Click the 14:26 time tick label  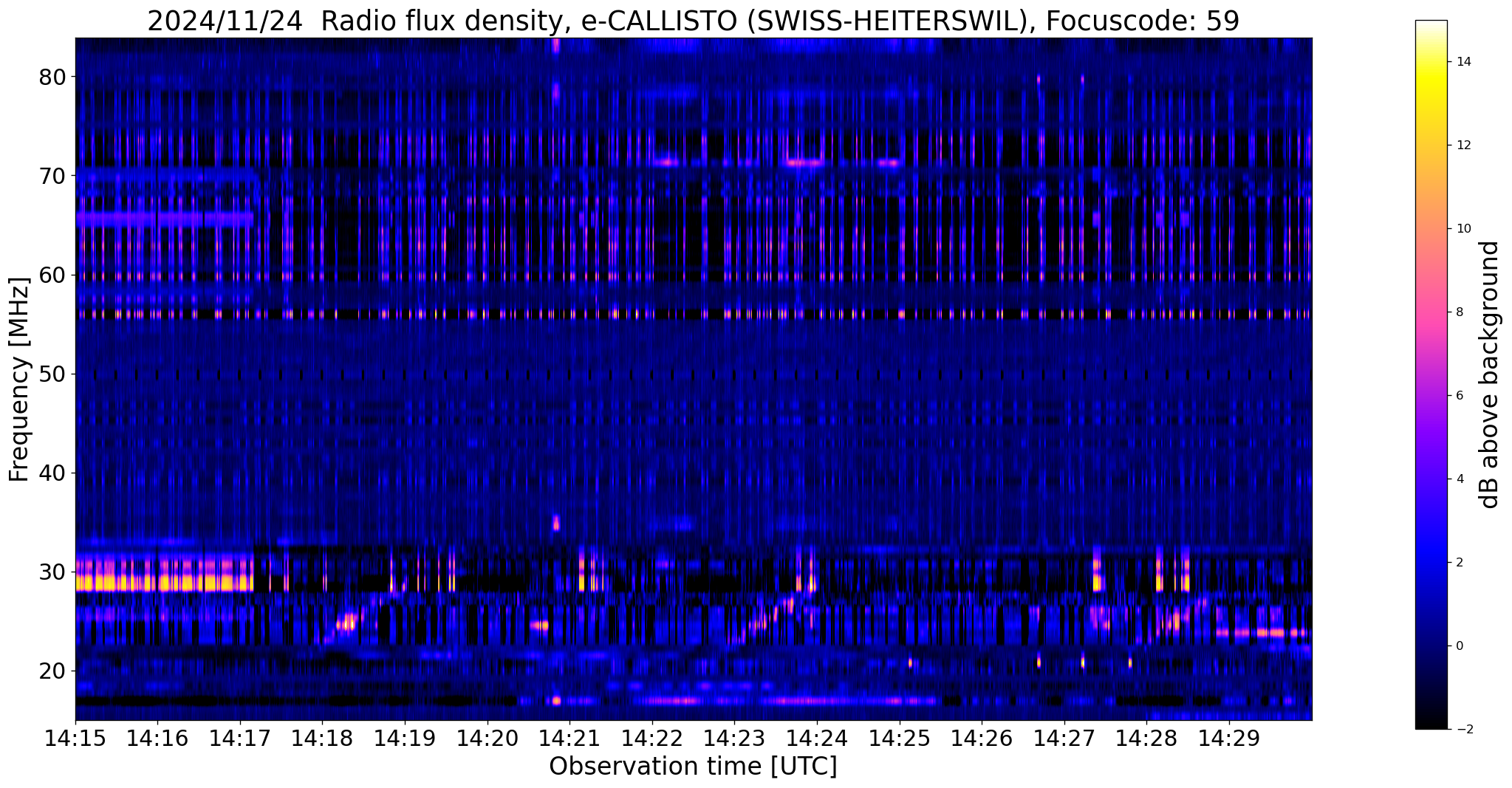(982, 739)
